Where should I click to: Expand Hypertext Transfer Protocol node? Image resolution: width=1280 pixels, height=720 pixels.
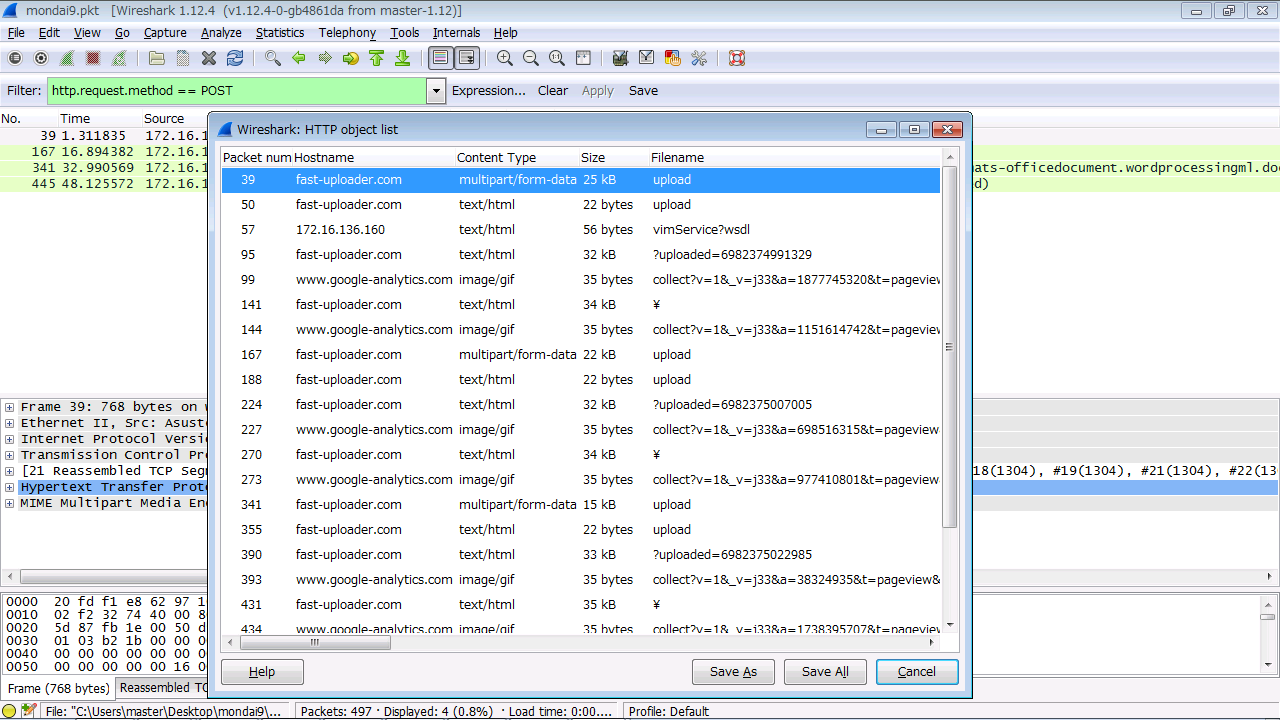10,487
